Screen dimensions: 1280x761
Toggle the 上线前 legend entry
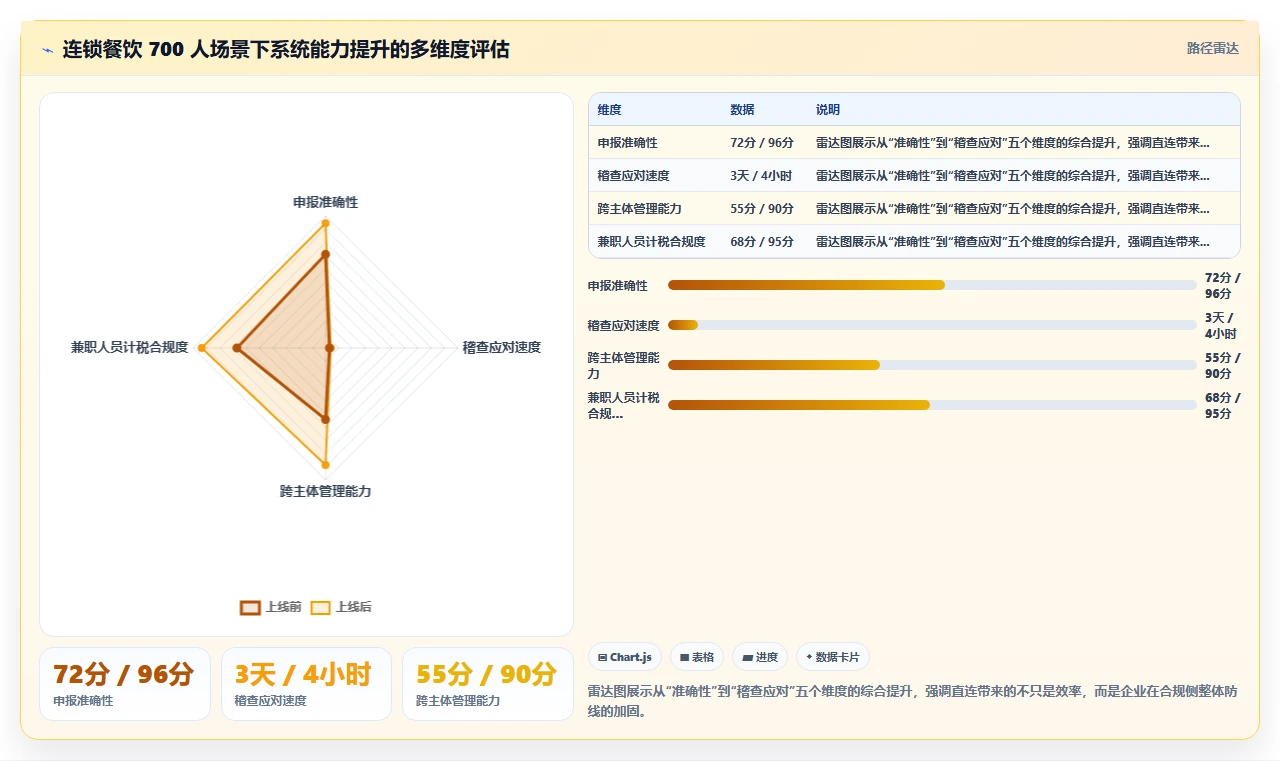[x=271, y=607]
